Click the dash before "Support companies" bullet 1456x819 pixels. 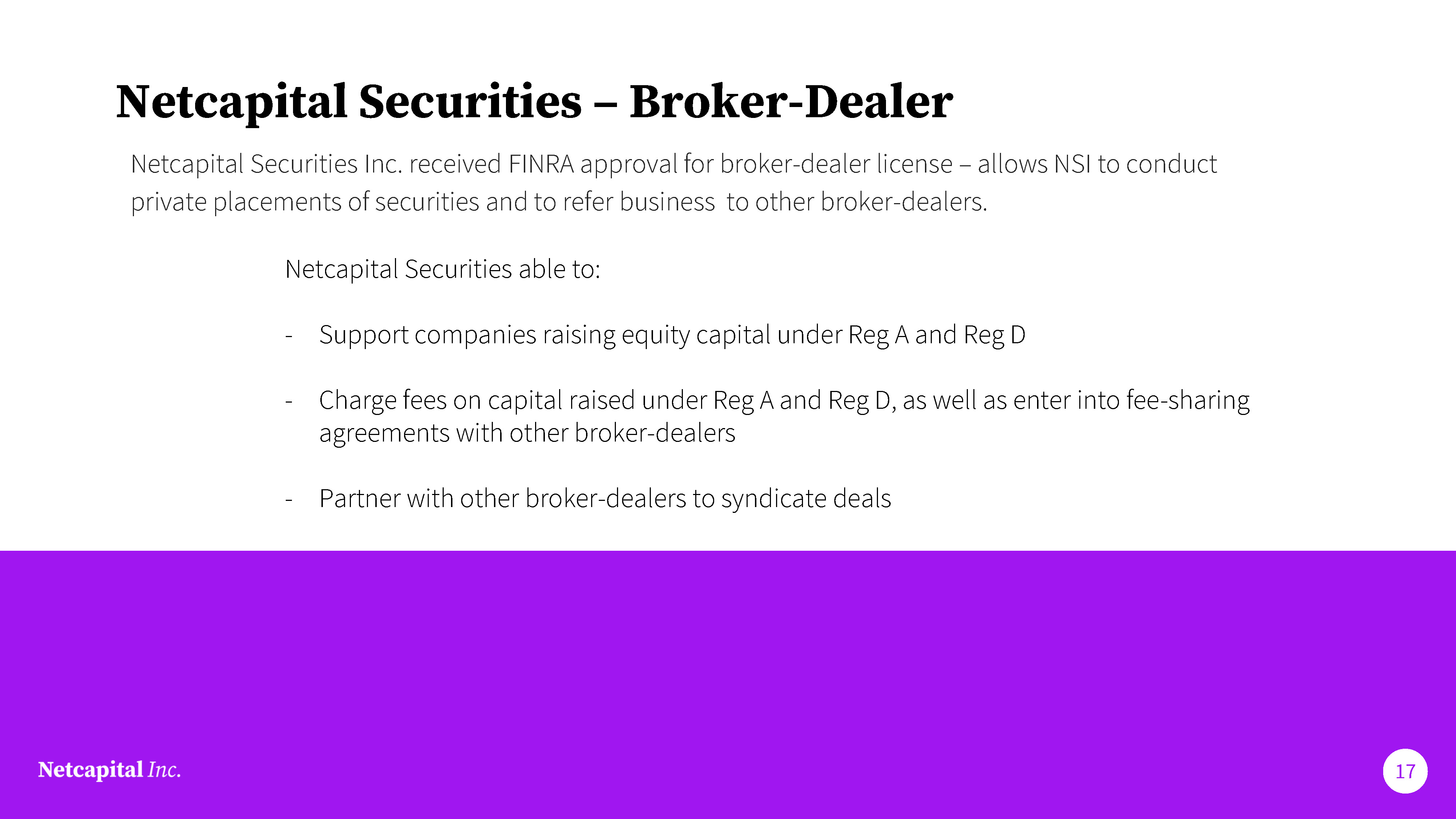289,336
